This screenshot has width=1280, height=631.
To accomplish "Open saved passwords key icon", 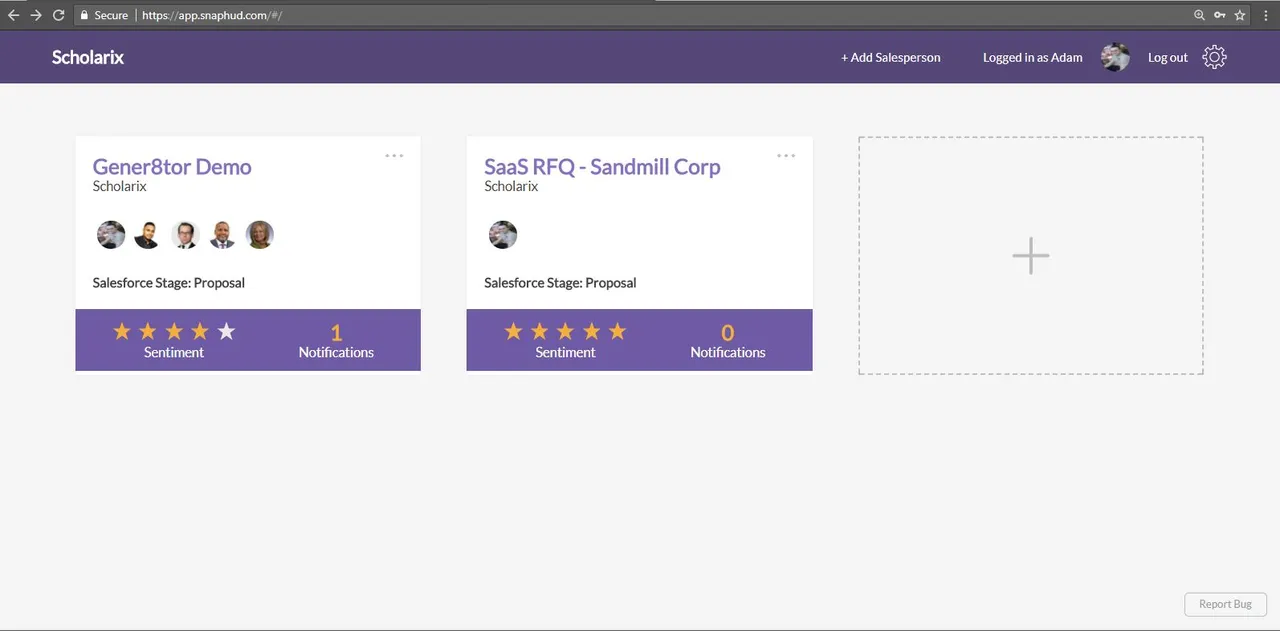I will 1219,15.
